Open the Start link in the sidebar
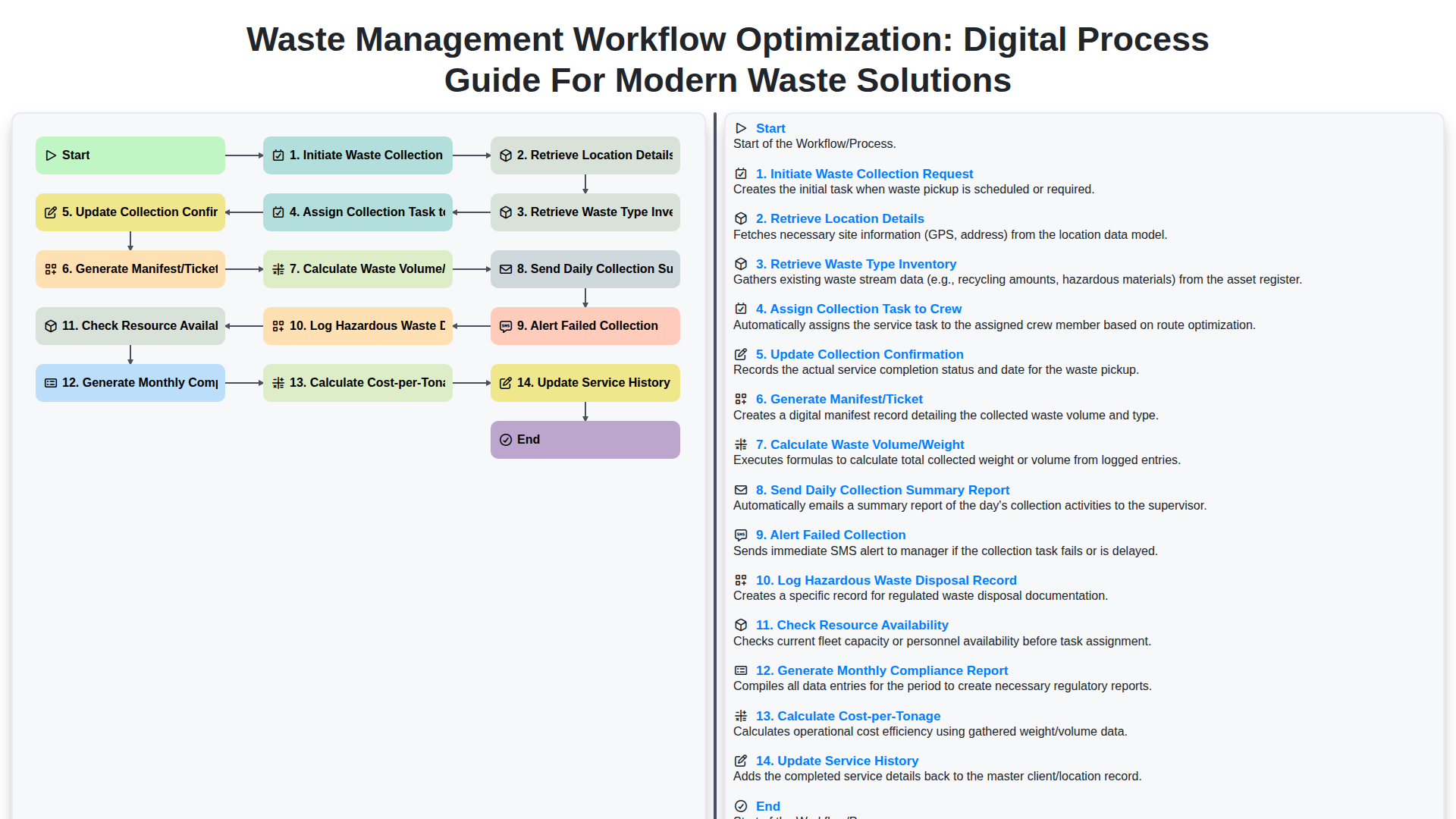Image resolution: width=1456 pixels, height=819 pixels. point(770,128)
